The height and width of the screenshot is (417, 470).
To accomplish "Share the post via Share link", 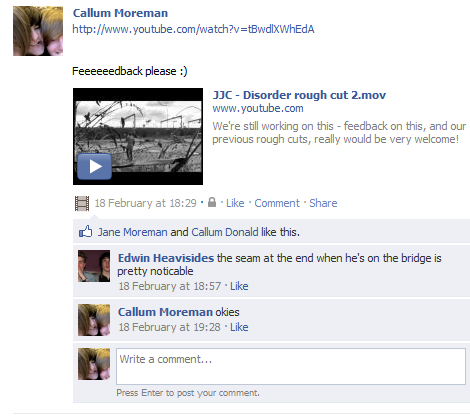I will [323, 203].
